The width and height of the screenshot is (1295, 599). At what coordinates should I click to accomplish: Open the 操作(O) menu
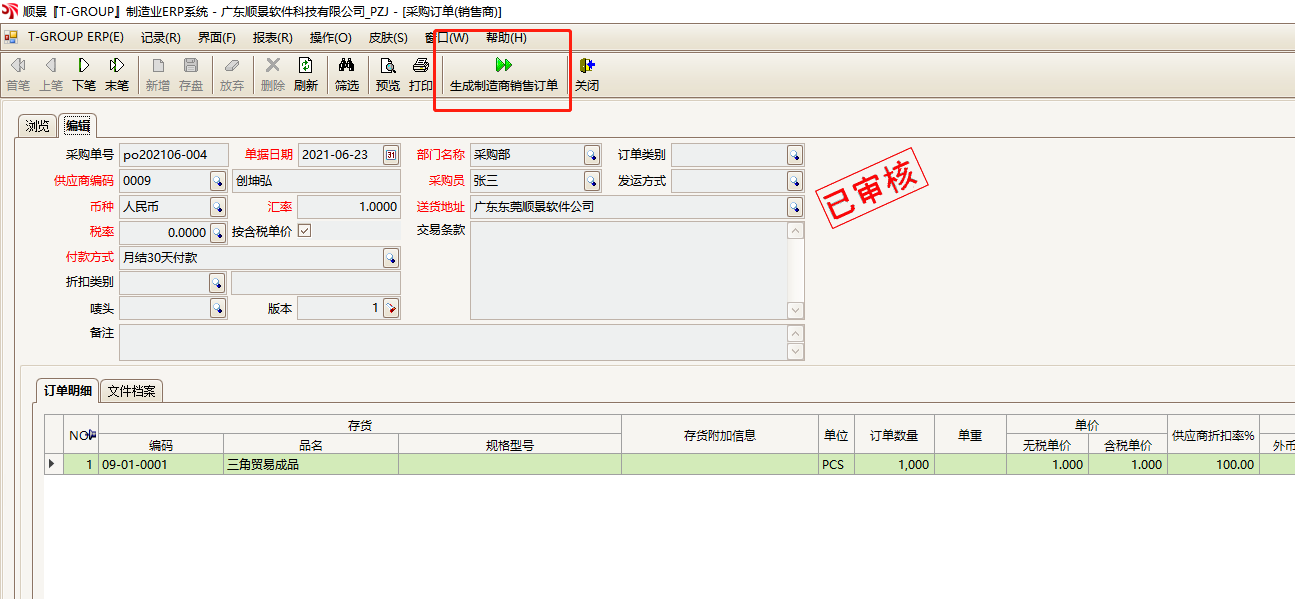pyautogui.click(x=330, y=38)
